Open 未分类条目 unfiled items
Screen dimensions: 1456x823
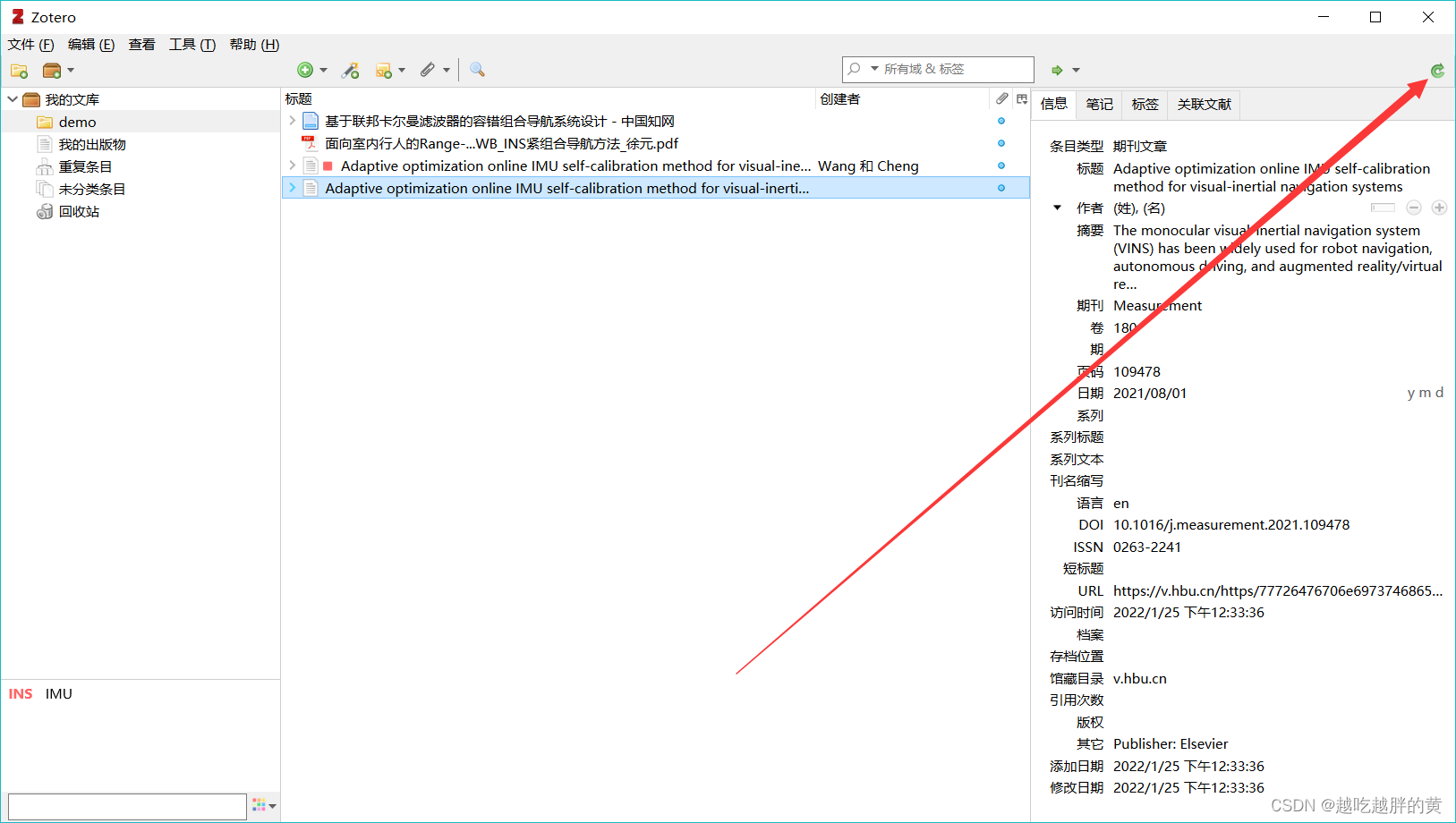point(92,189)
